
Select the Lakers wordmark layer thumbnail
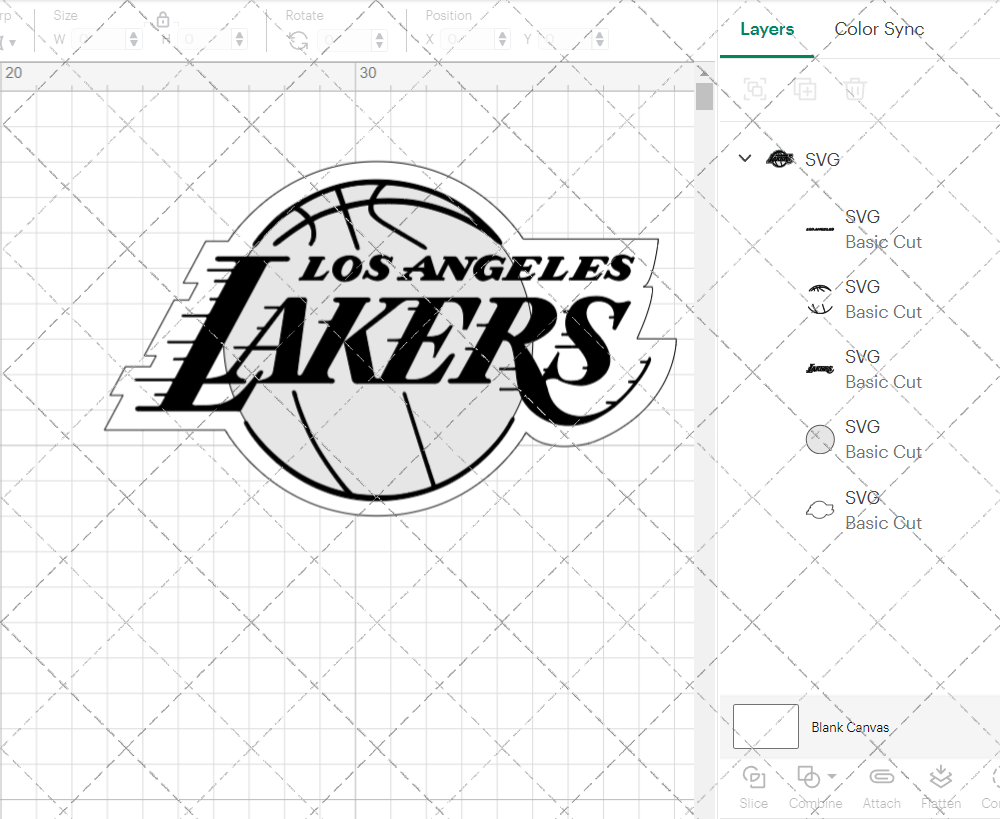tap(820, 369)
